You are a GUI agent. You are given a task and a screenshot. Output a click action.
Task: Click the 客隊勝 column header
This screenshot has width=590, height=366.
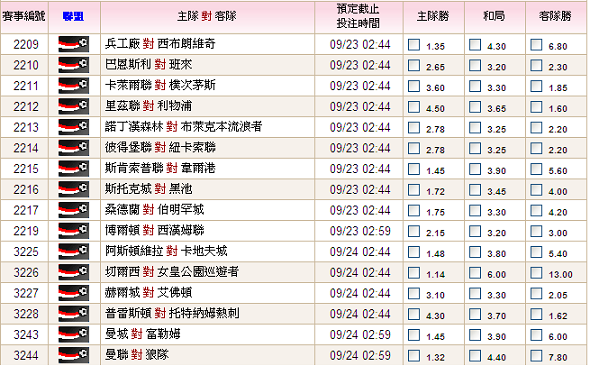point(555,17)
